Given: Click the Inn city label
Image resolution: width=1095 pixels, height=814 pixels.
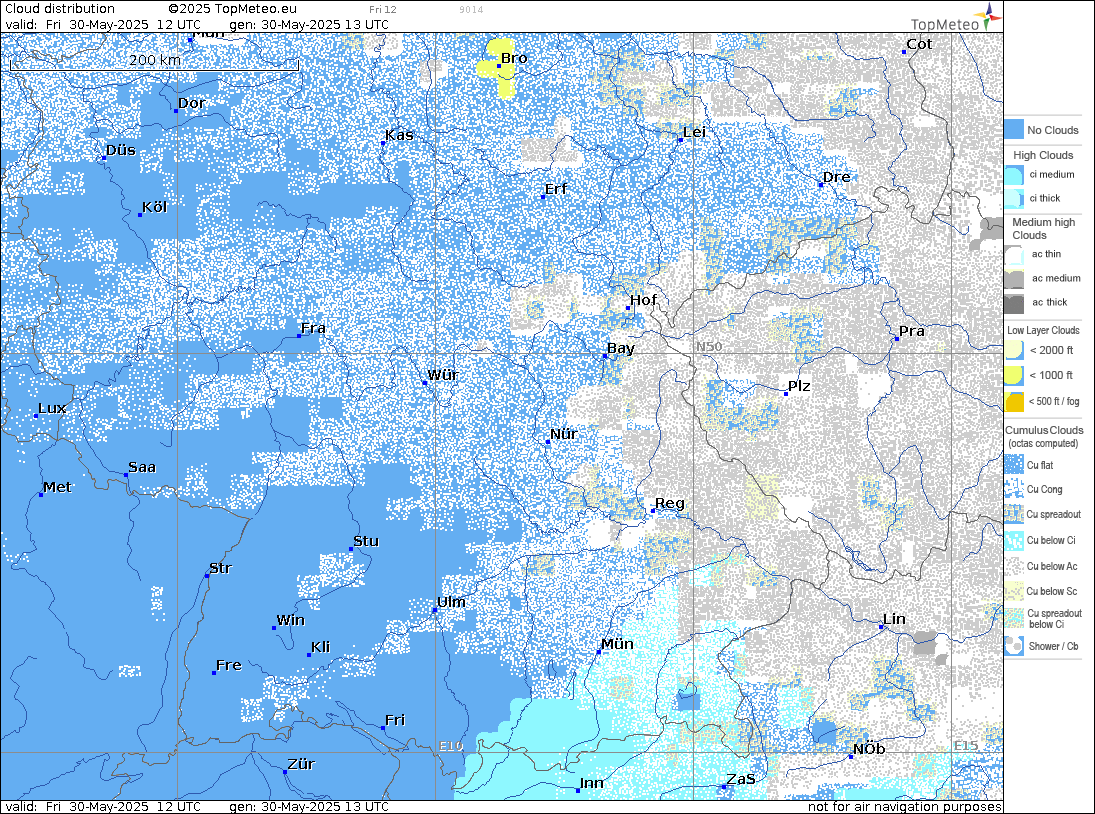Looking at the screenshot, I should click(x=591, y=783).
